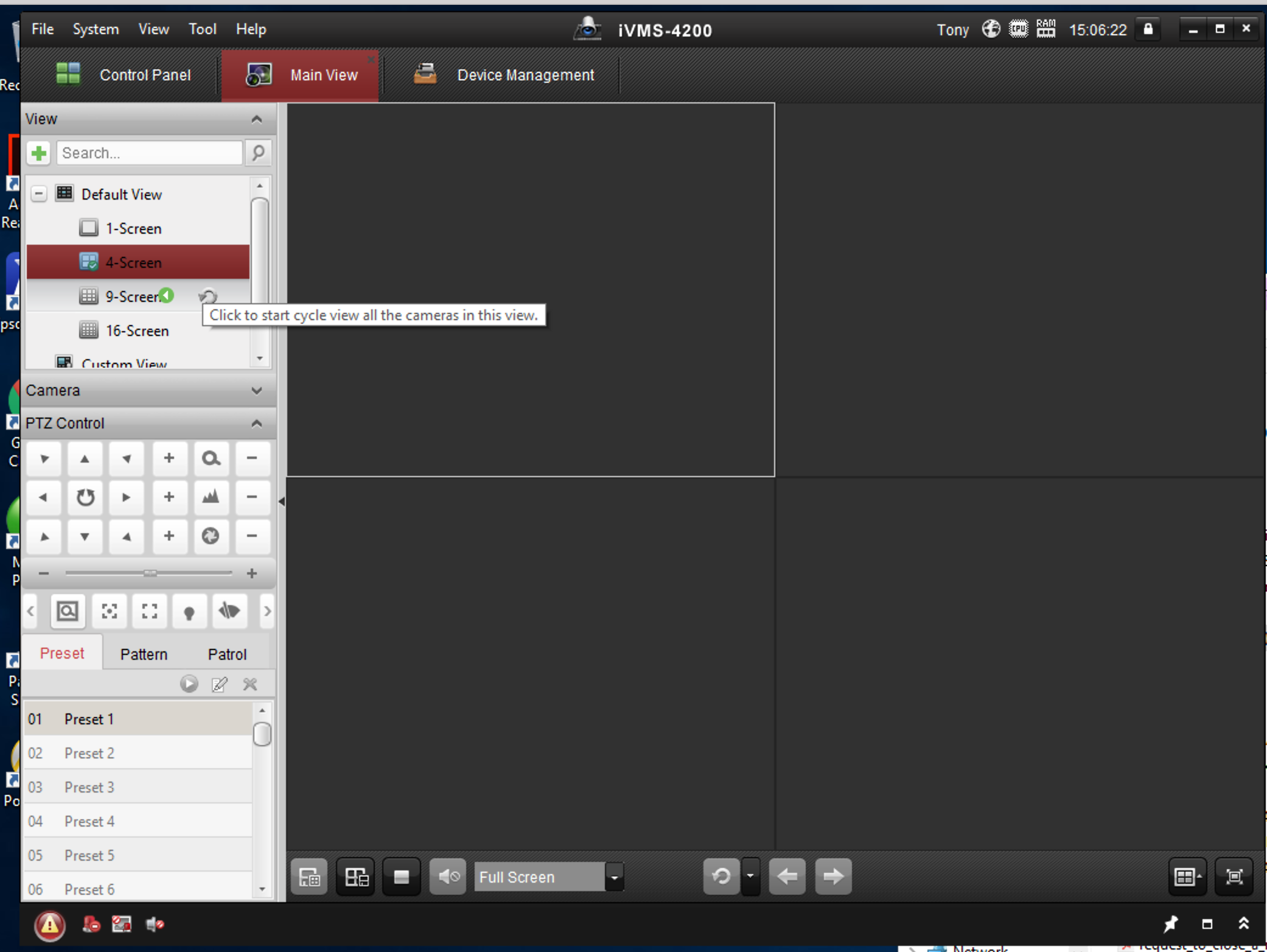This screenshot has height=952, width=1267.
Task: Click the green add view plus icon
Action: coord(39,153)
